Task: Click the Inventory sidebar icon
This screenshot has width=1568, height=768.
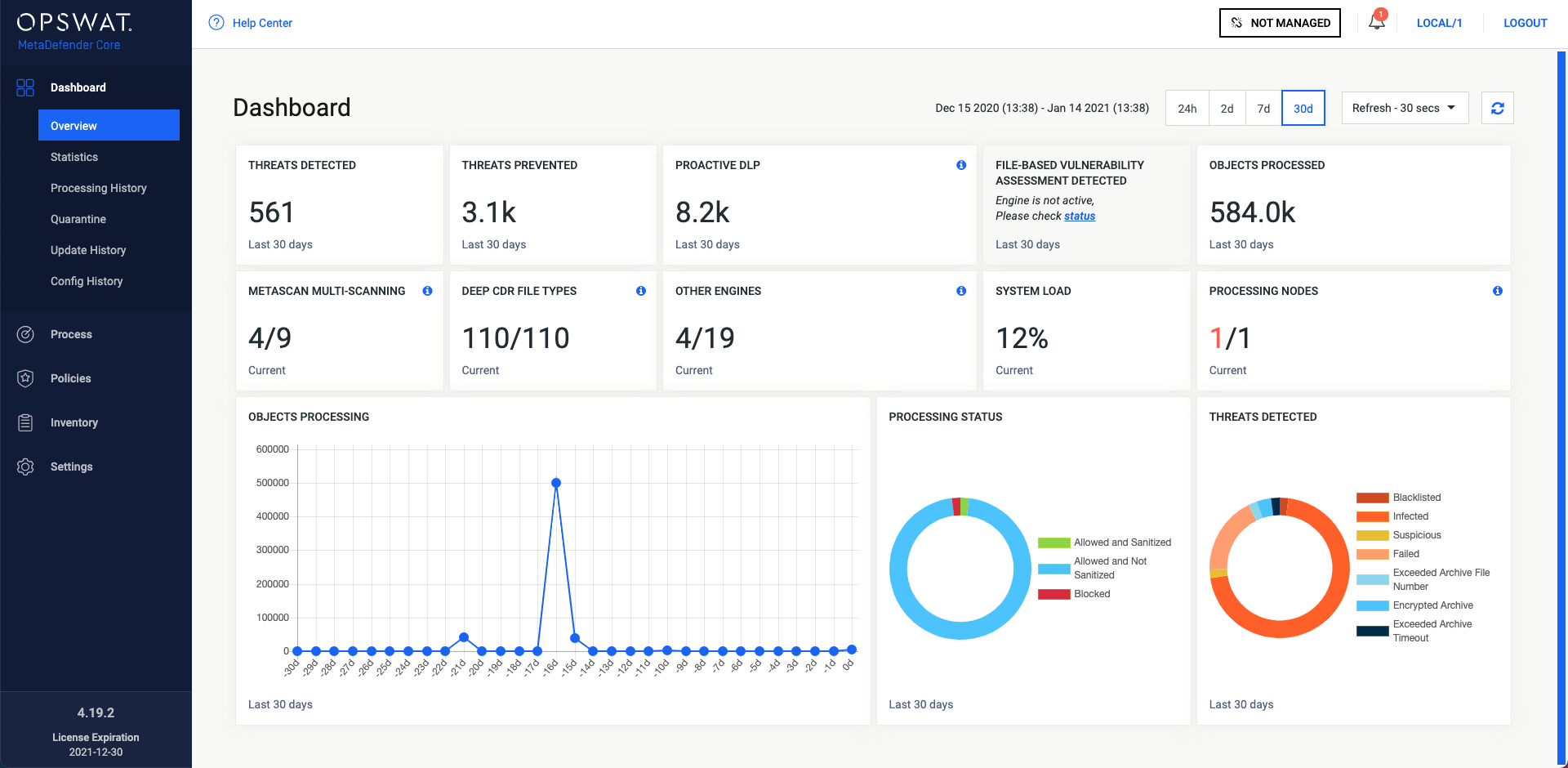Action: (24, 422)
